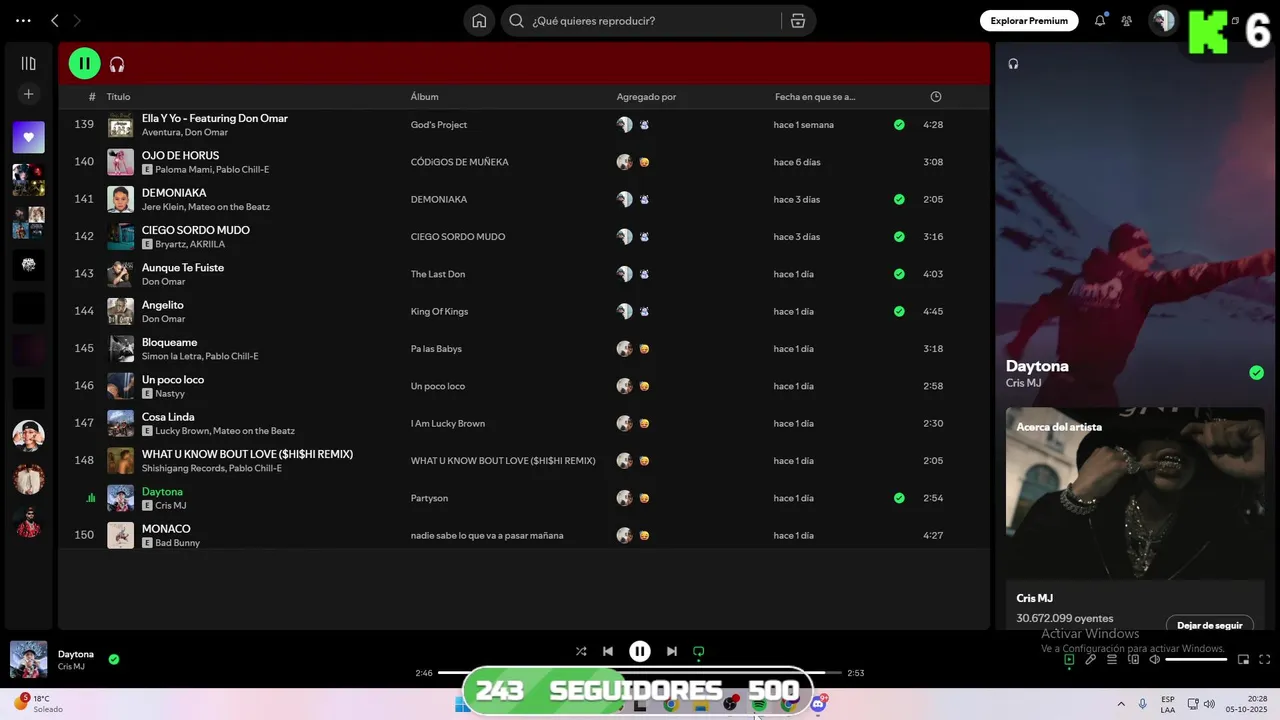Screen dimensions: 1280x720
Task: Sort by Fecha en que se a... header
Action: click(x=815, y=97)
